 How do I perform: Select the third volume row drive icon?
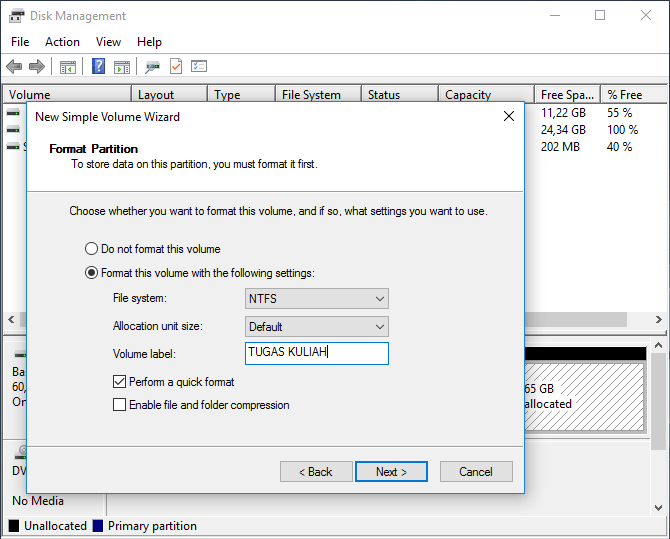pyautogui.click(x=13, y=147)
